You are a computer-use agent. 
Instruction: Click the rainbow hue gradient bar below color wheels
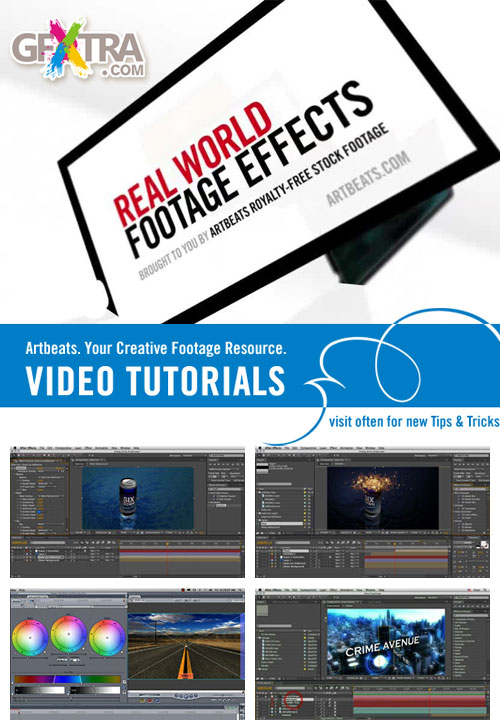67,679
